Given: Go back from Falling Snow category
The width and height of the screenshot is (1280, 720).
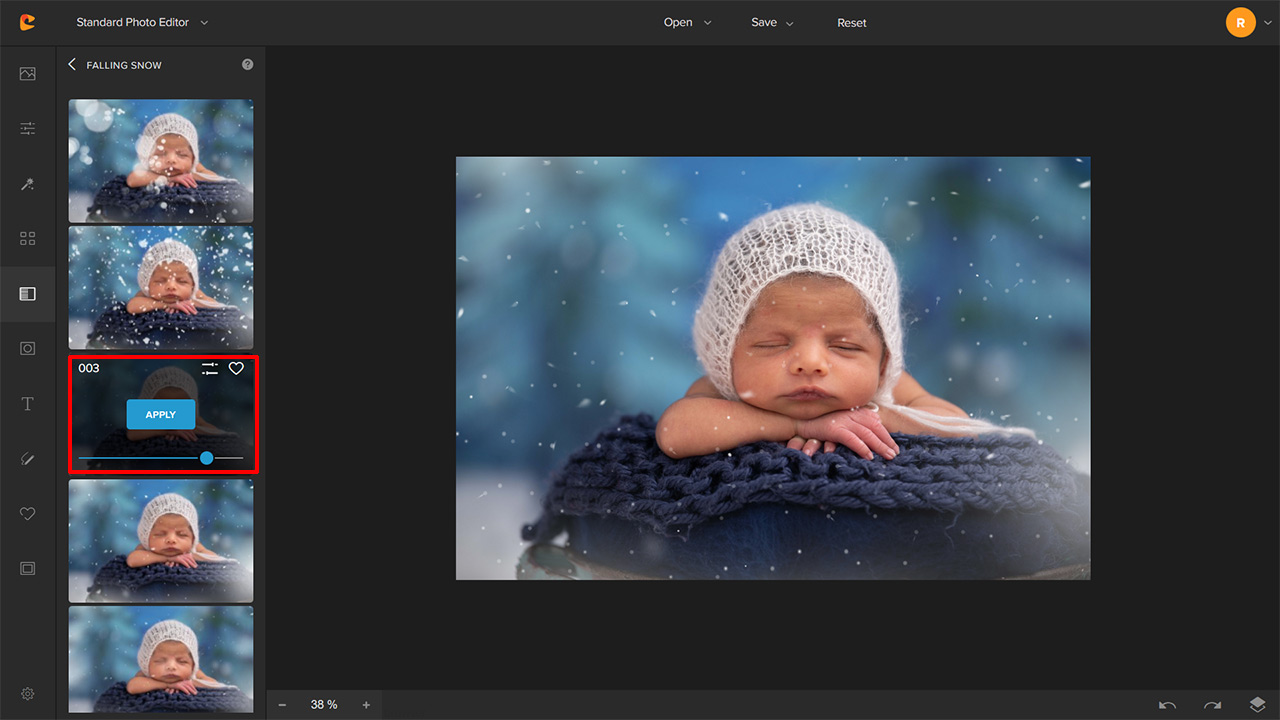Looking at the screenshot, I should point(71,63).
